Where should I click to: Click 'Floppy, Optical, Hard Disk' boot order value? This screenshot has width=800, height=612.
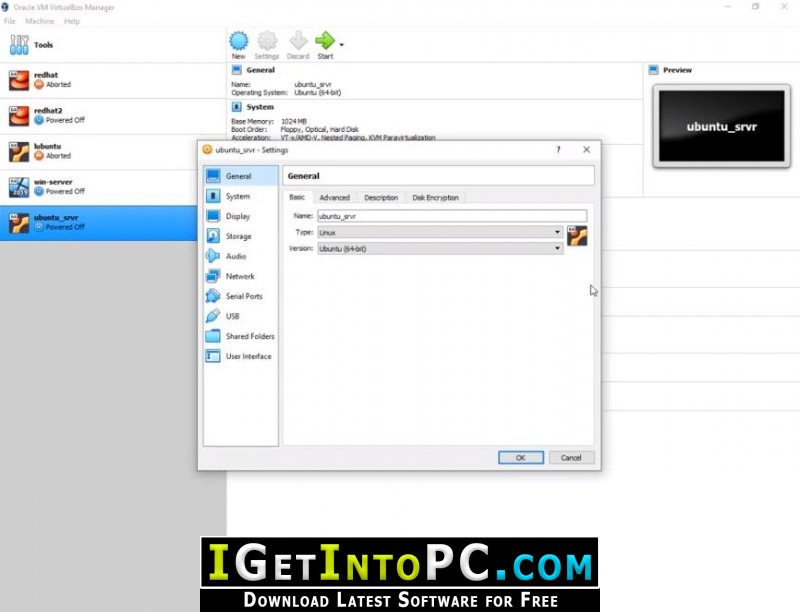coord(319,130)
